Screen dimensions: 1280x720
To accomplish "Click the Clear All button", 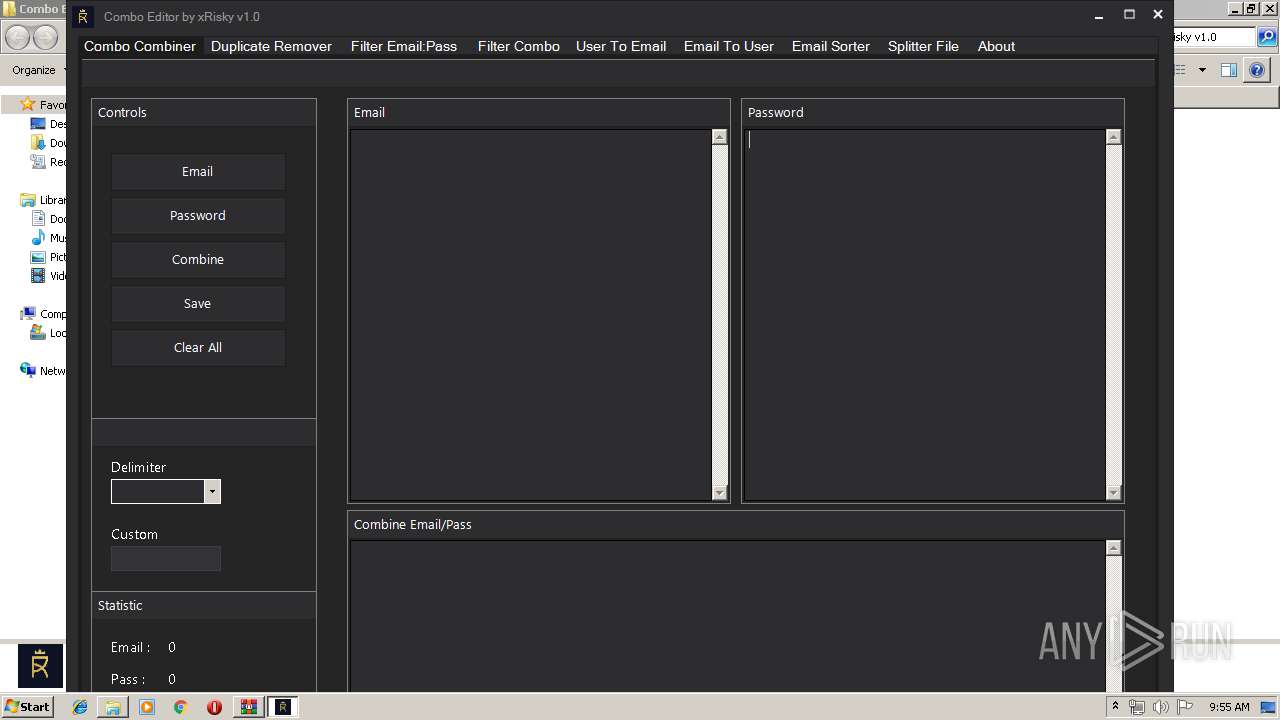I will coord(198,348).
